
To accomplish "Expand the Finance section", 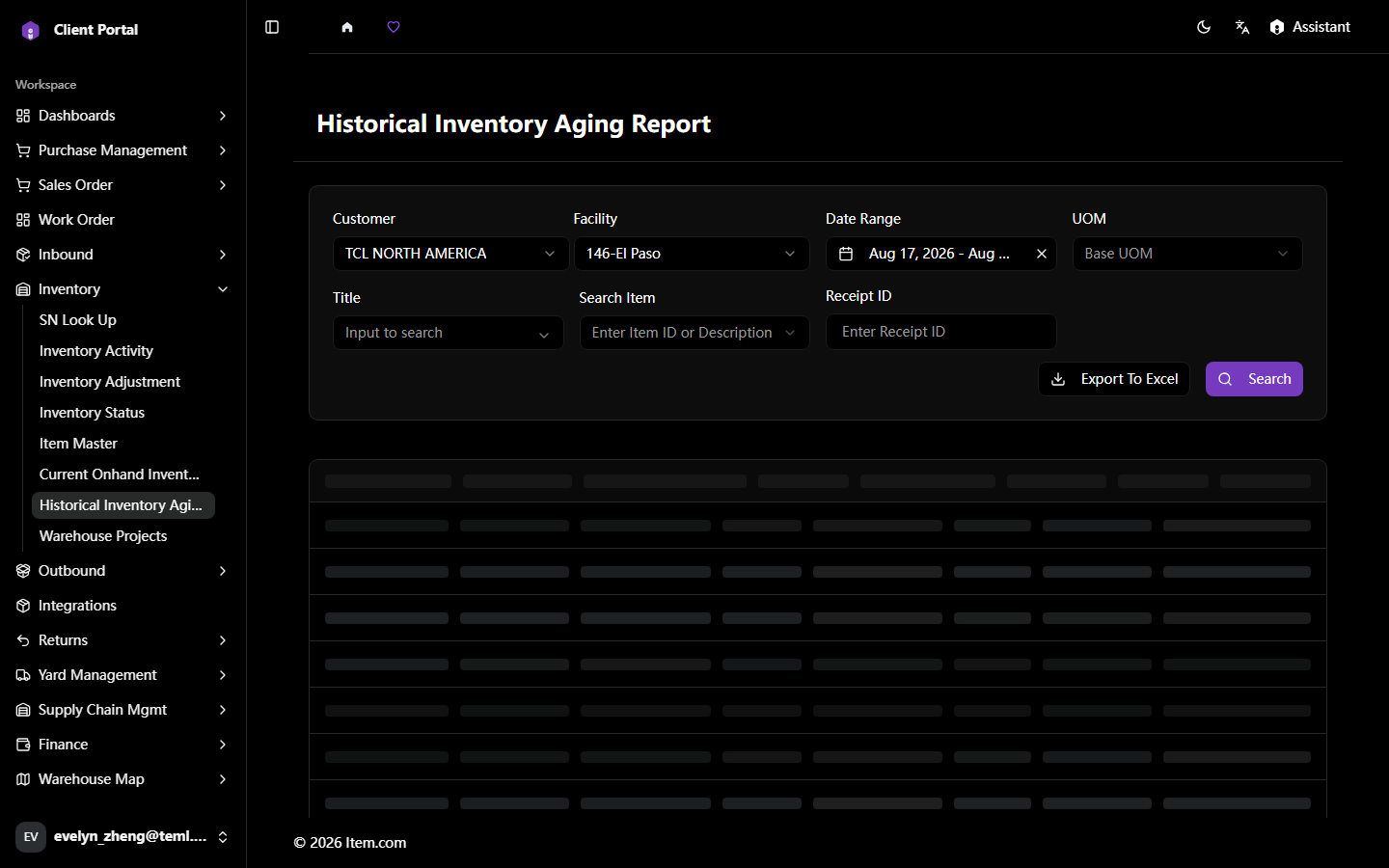I will [x=123, y=745].
